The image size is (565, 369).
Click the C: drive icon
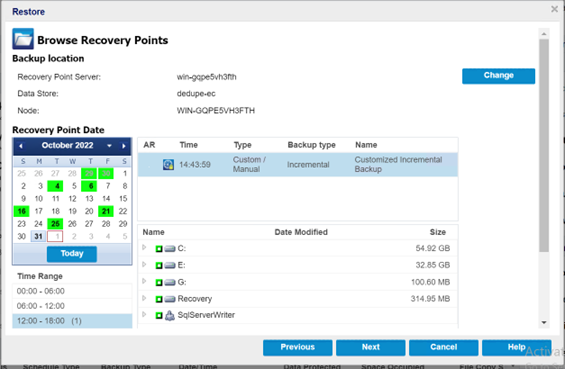click(170, 249)
